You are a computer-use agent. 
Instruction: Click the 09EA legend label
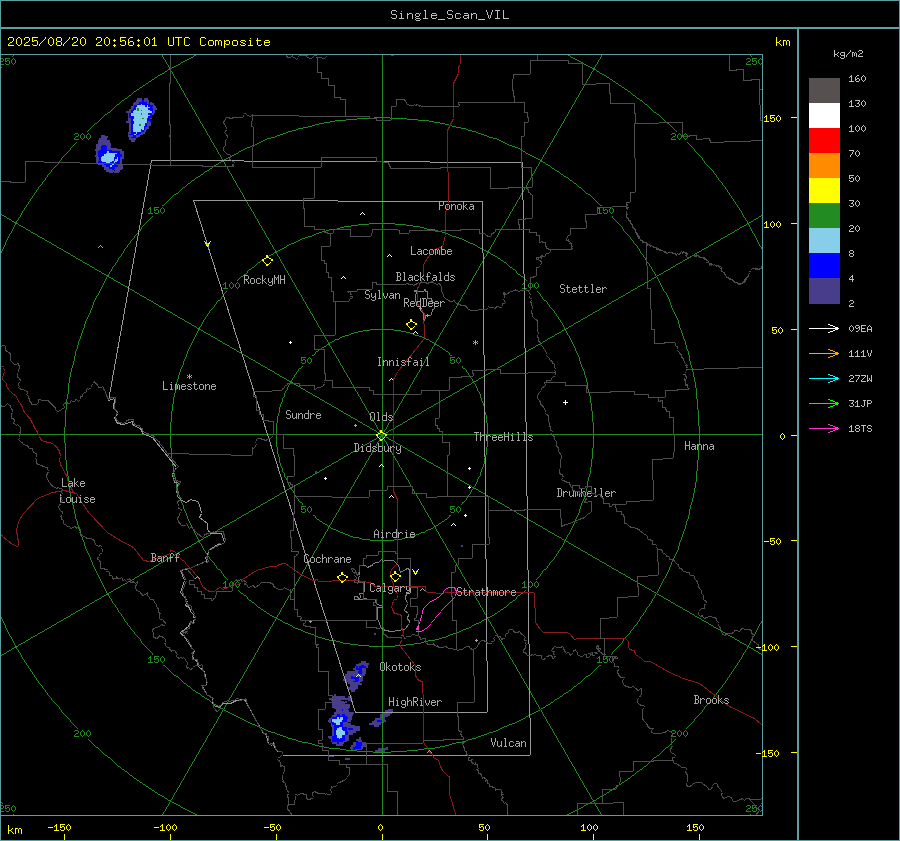click(x=860, y=328)
